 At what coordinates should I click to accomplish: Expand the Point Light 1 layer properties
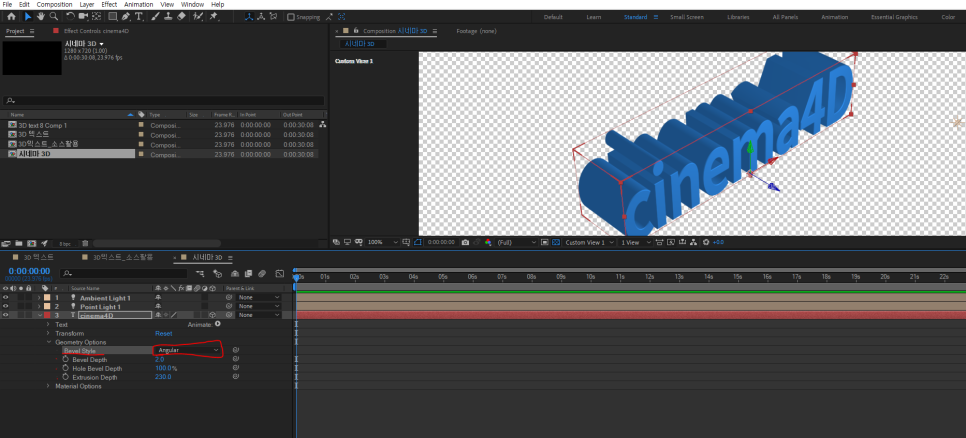[x=39, y=306]
